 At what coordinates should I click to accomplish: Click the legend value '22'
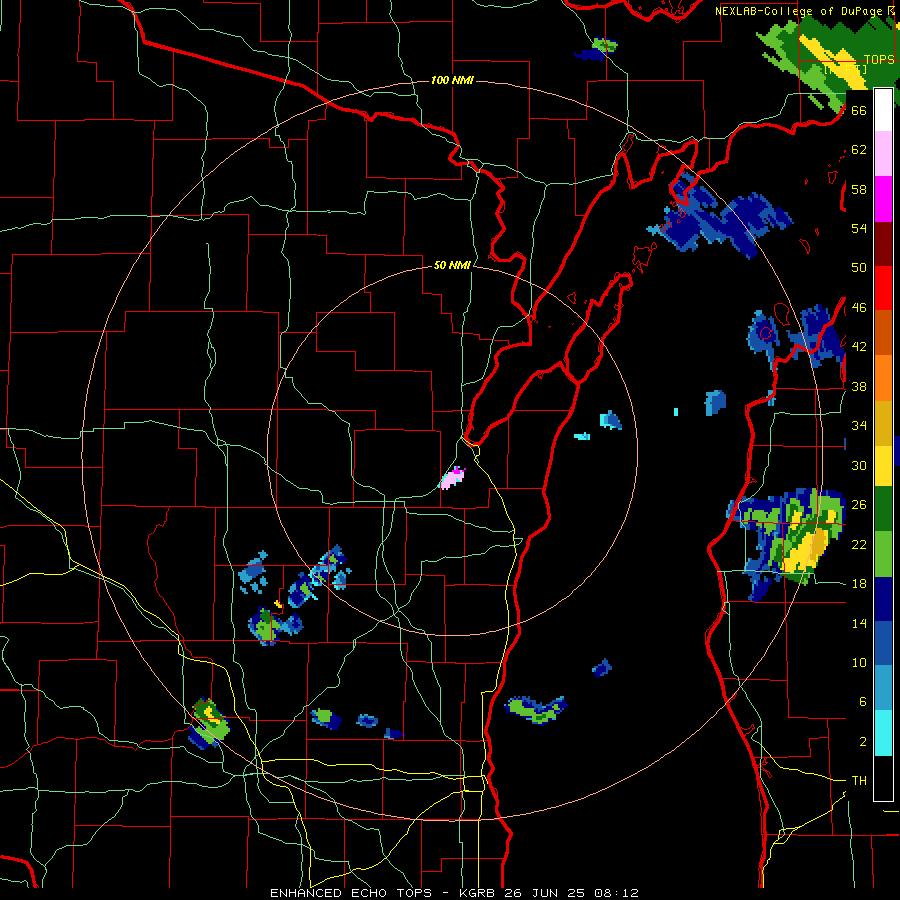coord(859,544)
